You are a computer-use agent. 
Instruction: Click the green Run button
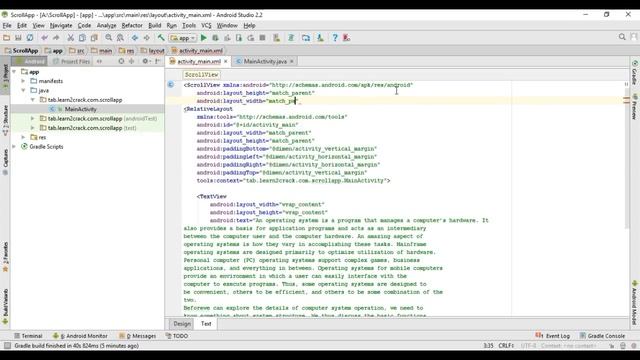(204, 38)
